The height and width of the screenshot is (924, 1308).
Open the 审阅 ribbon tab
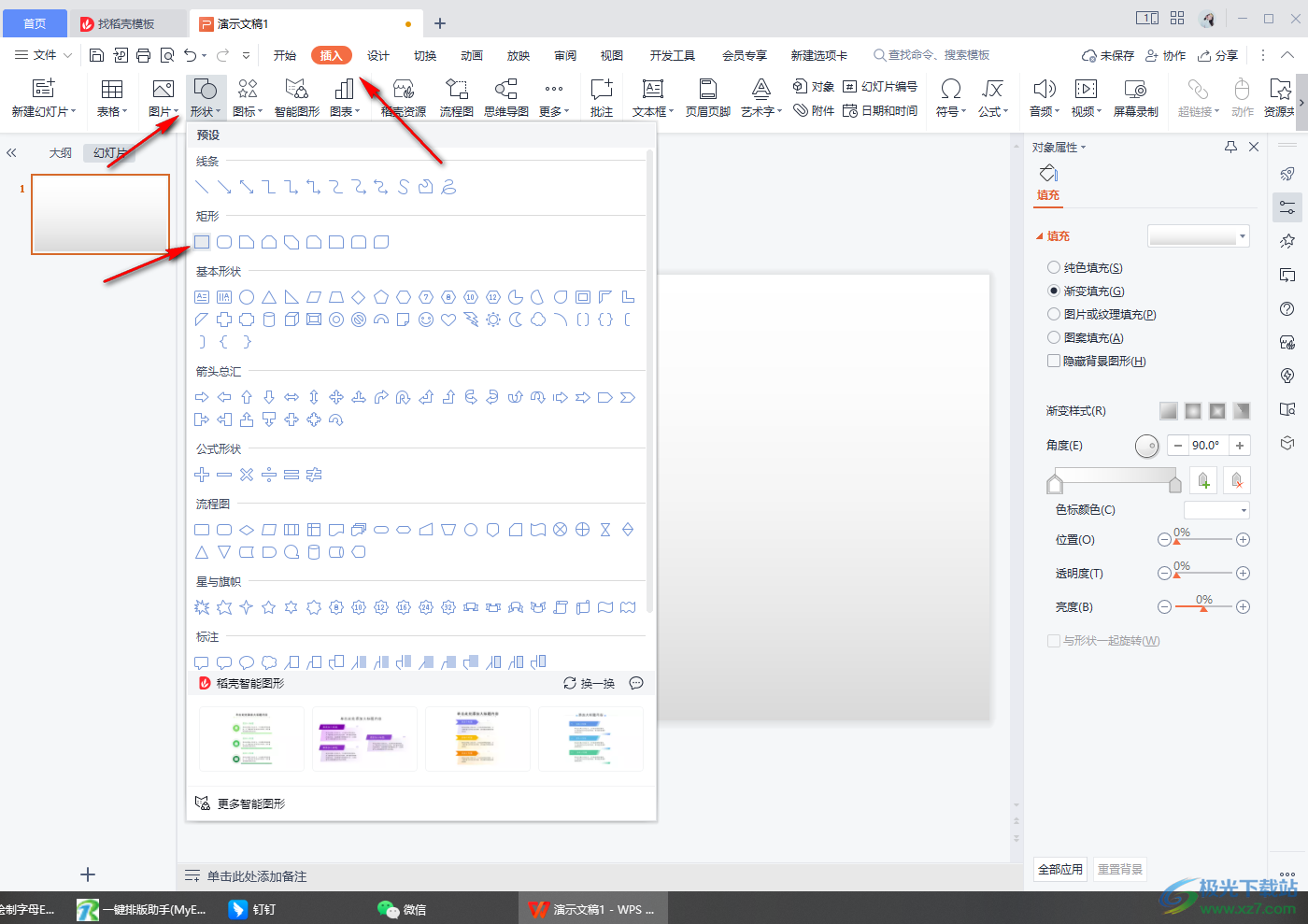coord(565,55)
